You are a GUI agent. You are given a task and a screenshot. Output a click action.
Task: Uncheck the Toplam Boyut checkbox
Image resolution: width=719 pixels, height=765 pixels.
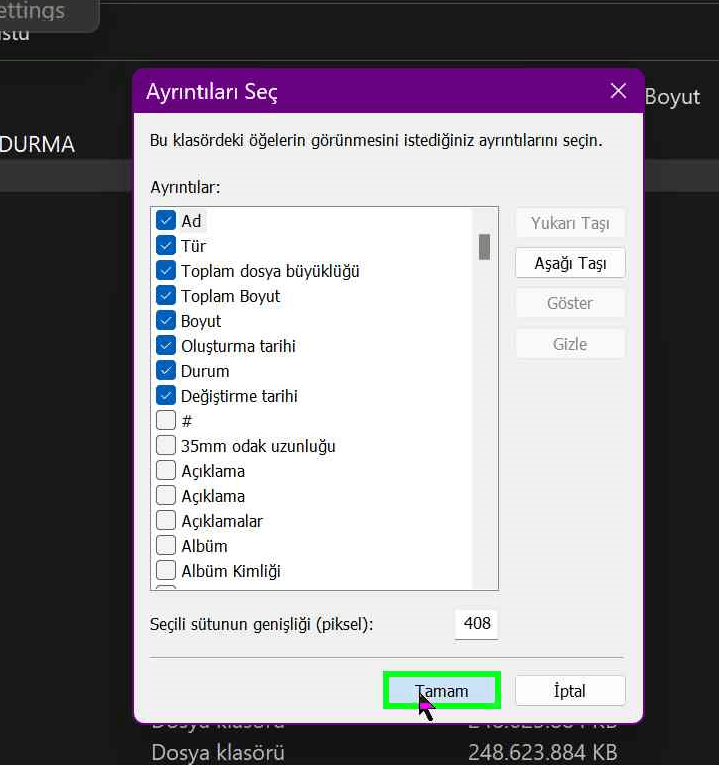166,295
